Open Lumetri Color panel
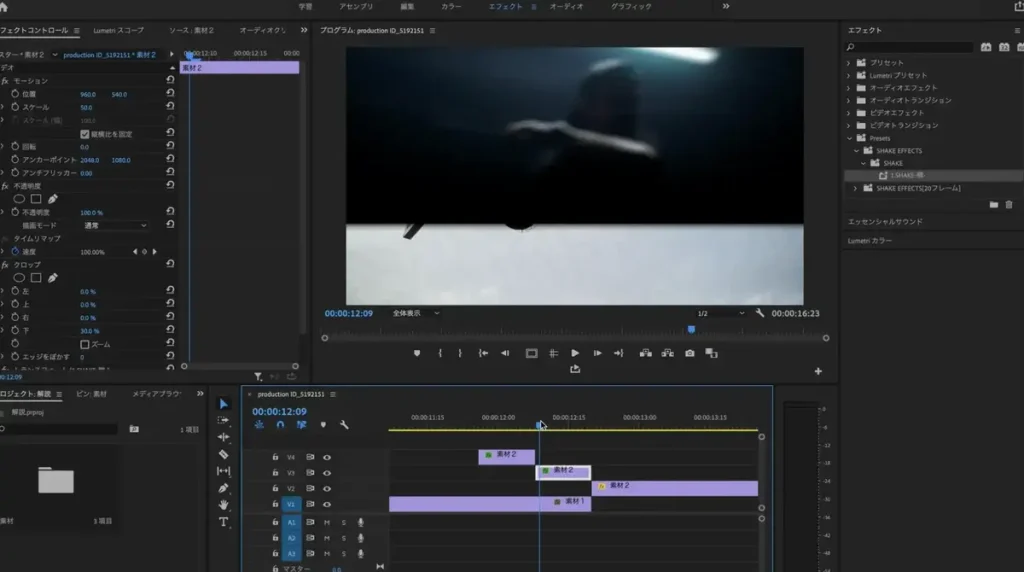This screenshot has height=572, width=1024. 869,241
